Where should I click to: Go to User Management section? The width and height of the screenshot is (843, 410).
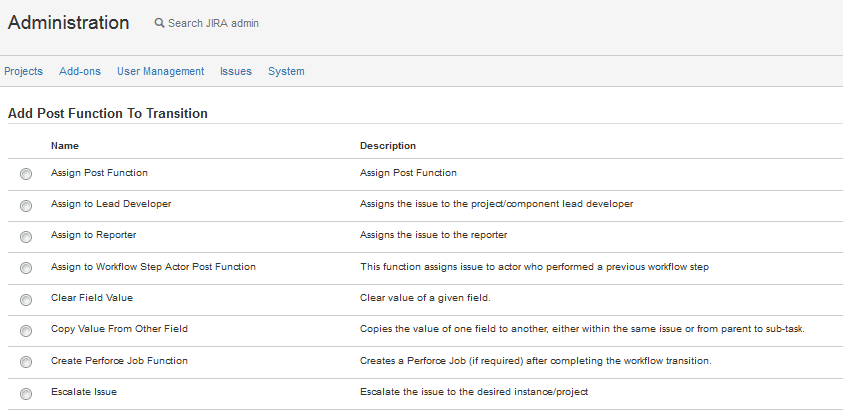(160, 71)
